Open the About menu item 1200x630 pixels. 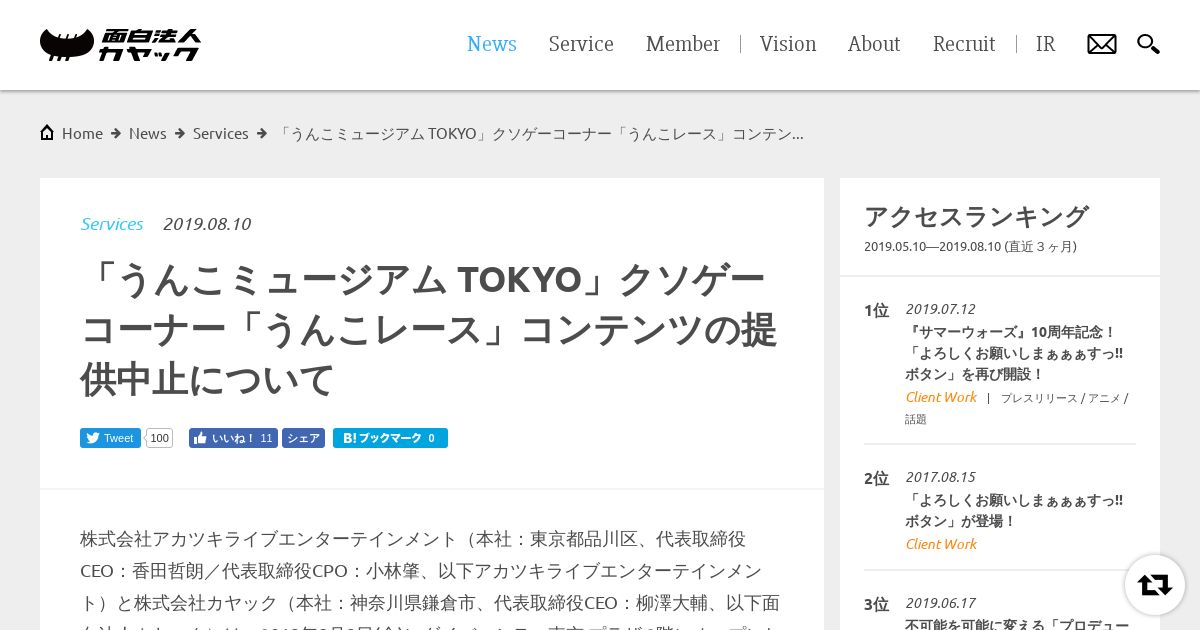pyautogui.click(x=874, y=44)
